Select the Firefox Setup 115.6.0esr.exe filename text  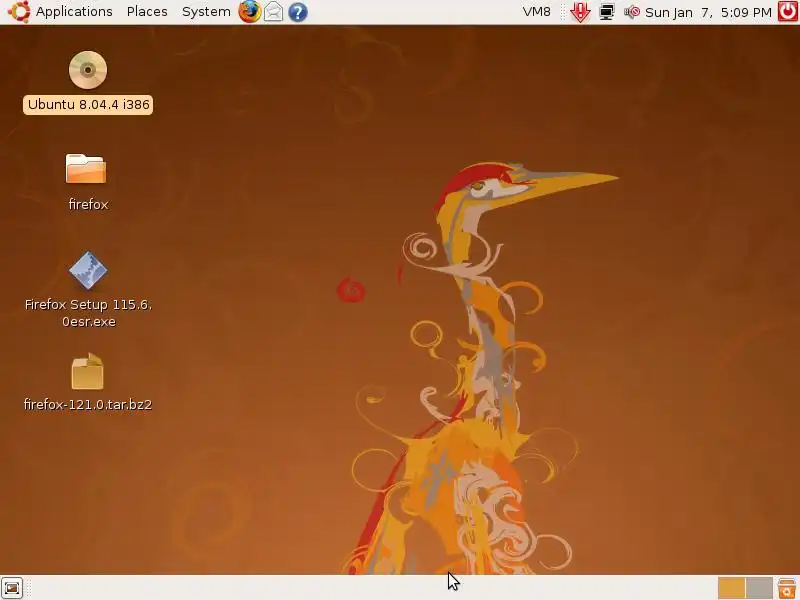click(x=88, y=313)
